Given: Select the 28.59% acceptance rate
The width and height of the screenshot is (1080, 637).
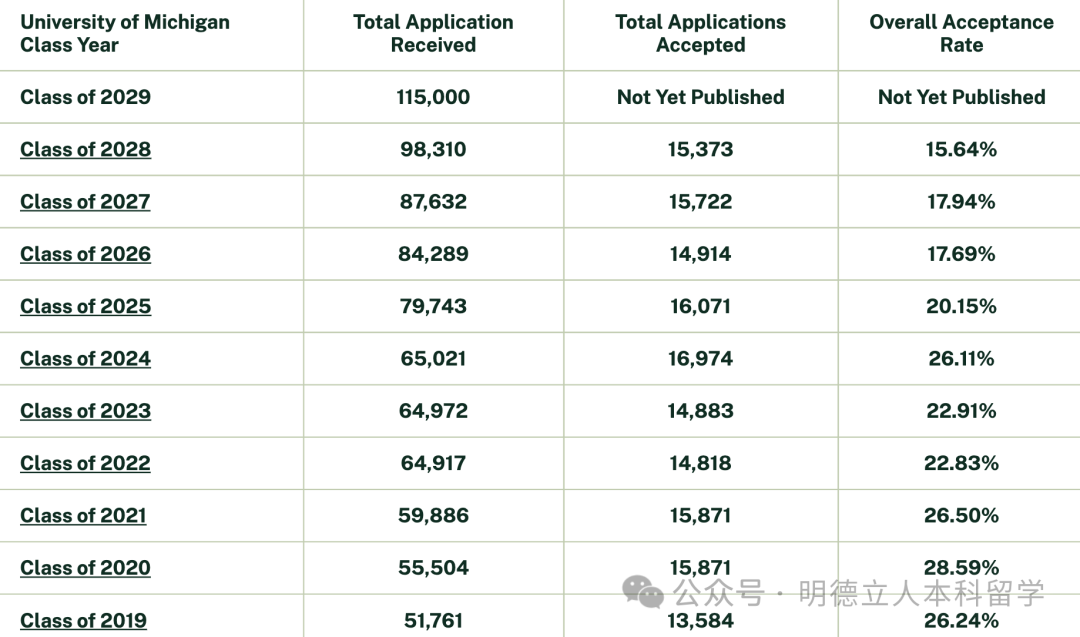Looking at the screenshot, I should (962, 568).
